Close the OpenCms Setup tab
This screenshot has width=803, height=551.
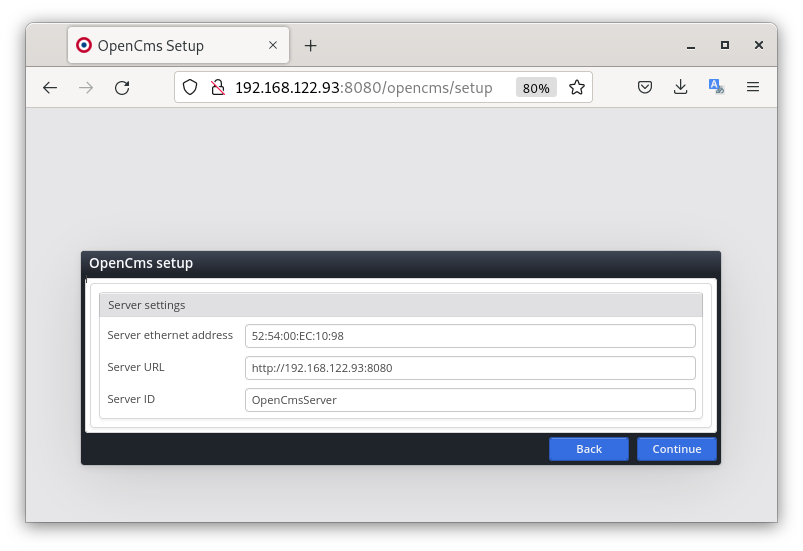click(270, 46)
